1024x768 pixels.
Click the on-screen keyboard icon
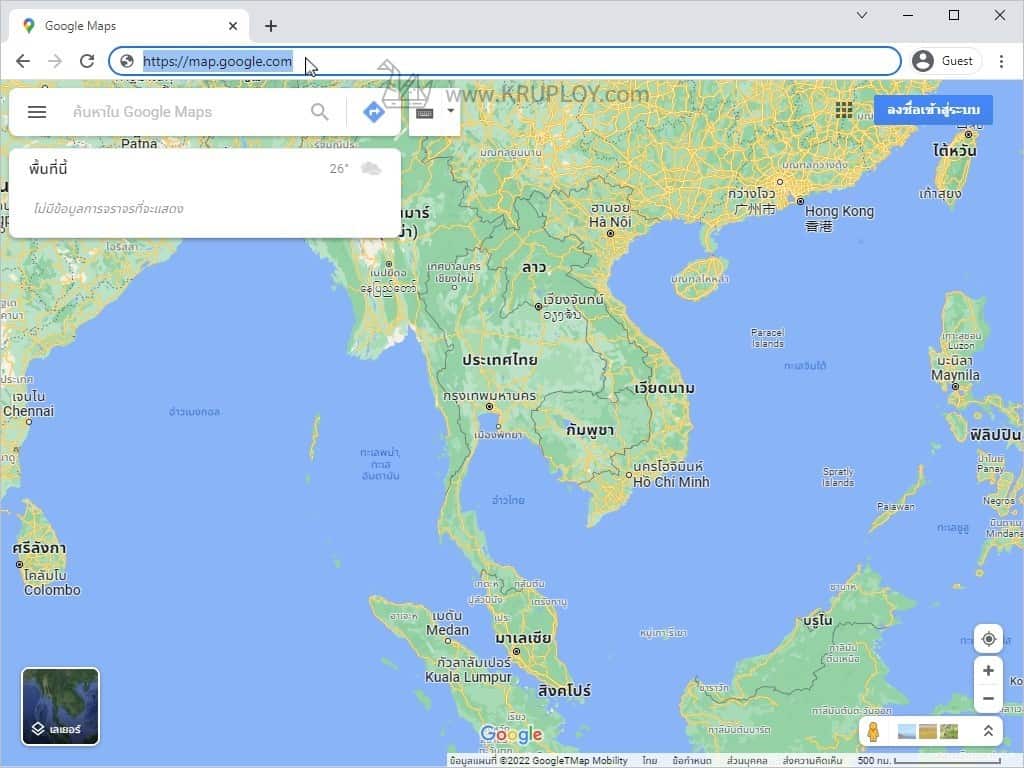tap(424, 113)
